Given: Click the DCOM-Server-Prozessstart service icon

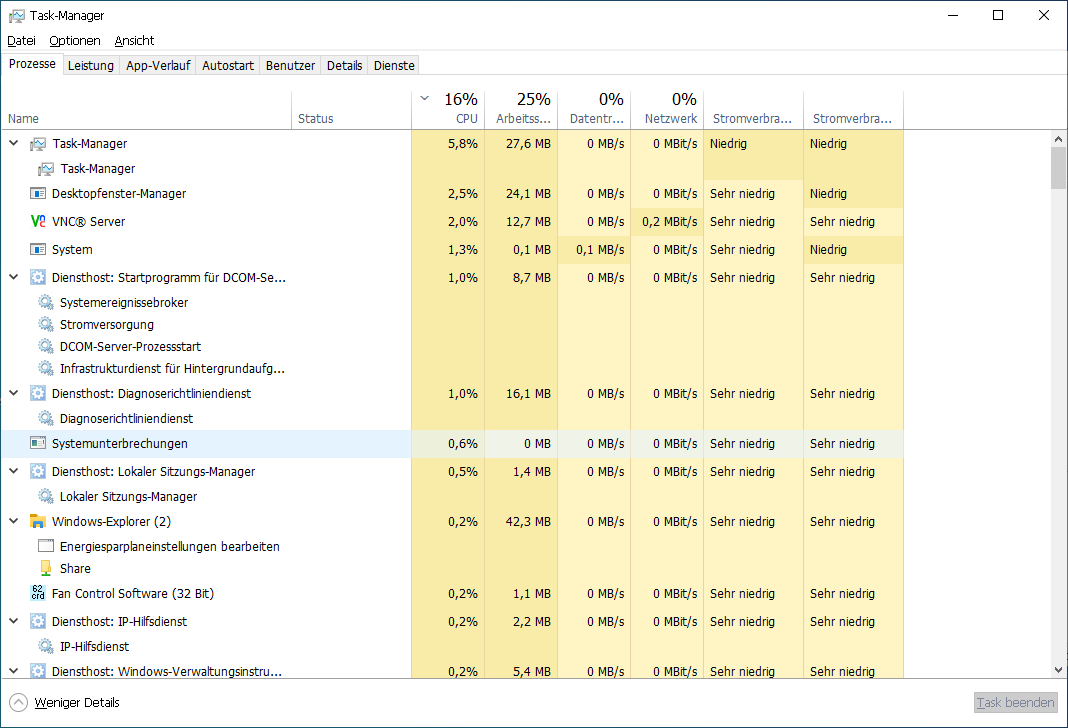Looking at the screenshot, I should pos(46,346).
